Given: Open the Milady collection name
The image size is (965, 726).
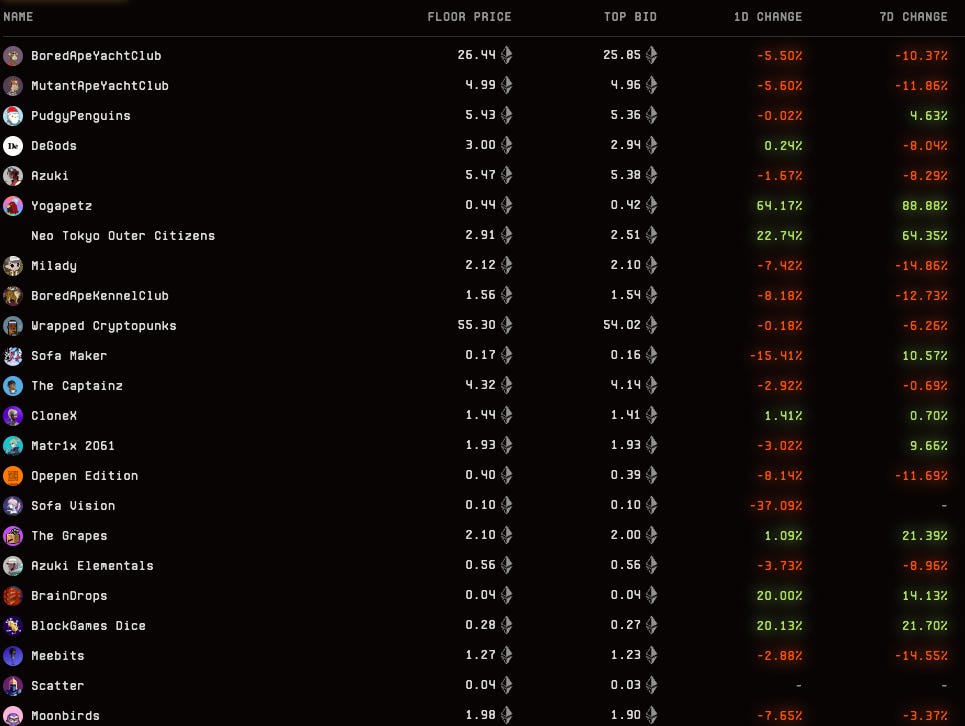Looking at the screenshot, I should pyautogui.click(x=54, y=266).
